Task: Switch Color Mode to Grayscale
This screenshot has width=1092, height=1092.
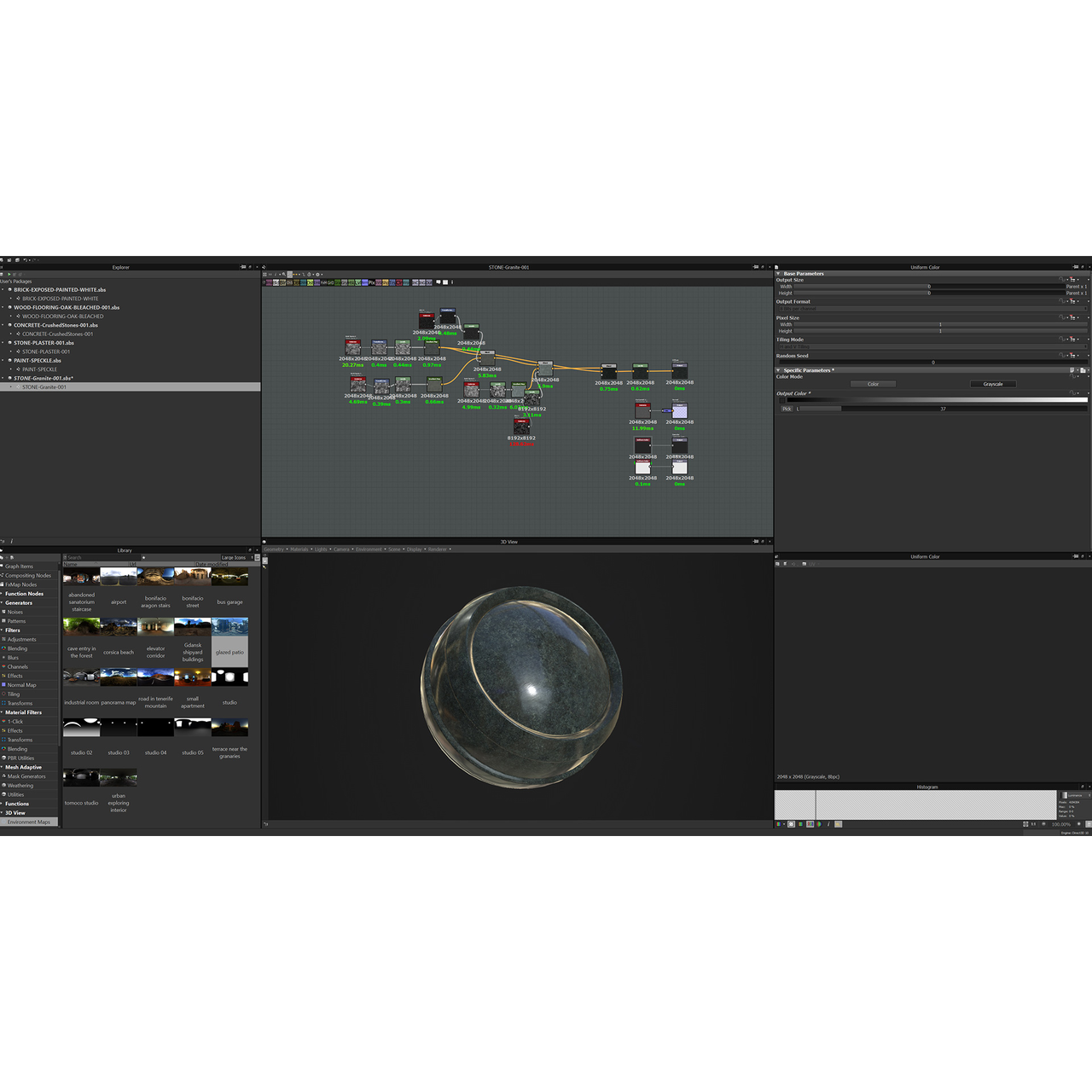Action: pyautogui.click(x=993, y=384)
